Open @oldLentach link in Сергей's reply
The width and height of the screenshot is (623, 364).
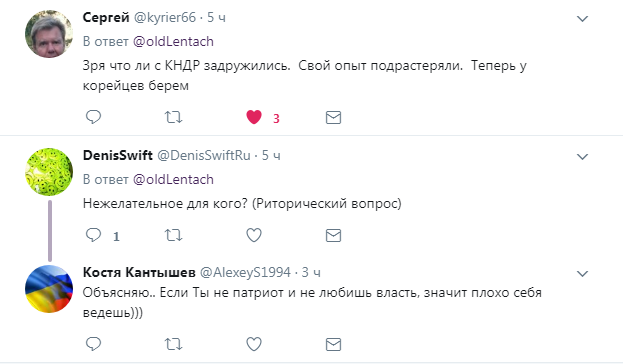173,41
